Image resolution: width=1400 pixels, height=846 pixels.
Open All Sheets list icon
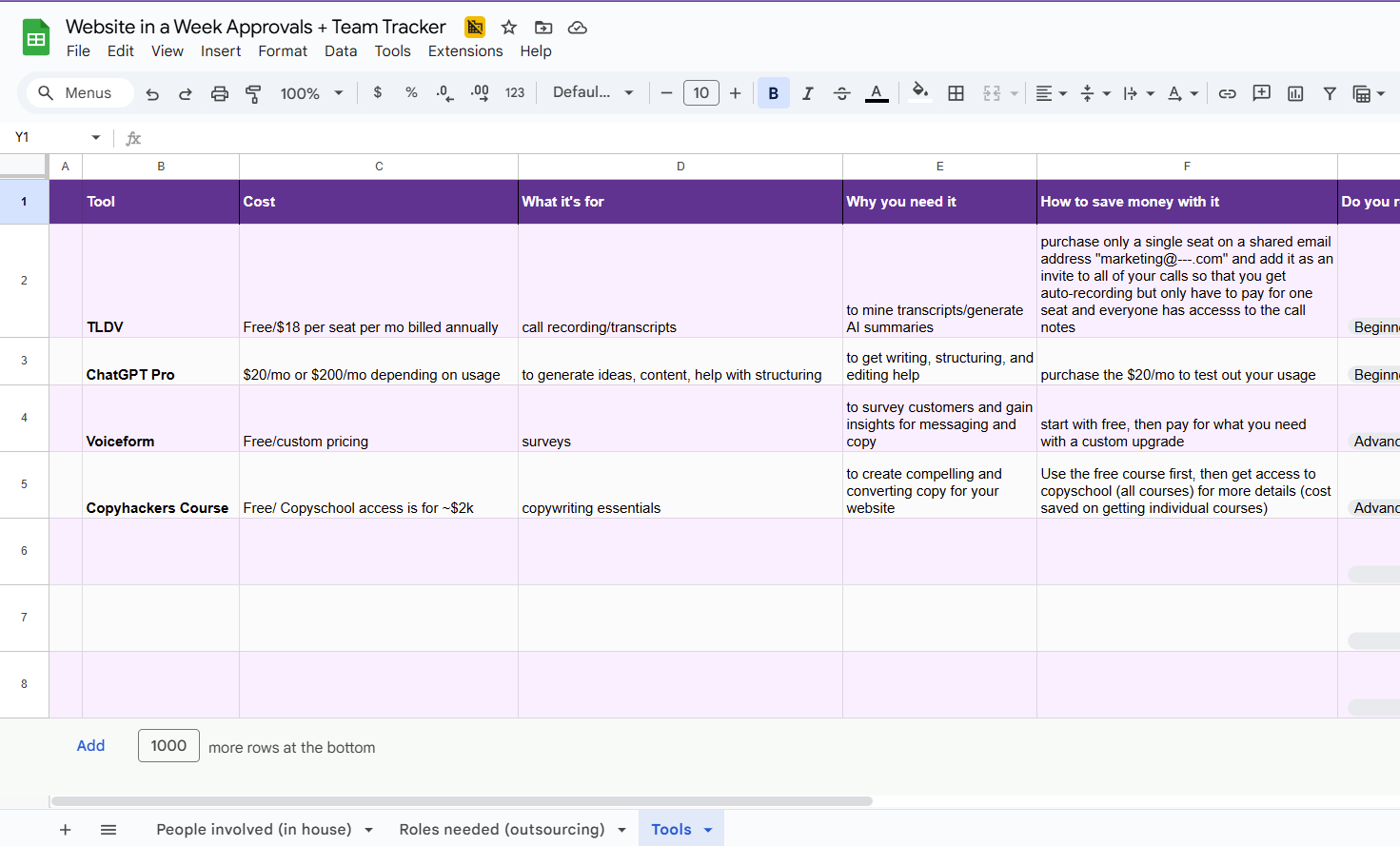pyautogui.click(x=108, y=830)
